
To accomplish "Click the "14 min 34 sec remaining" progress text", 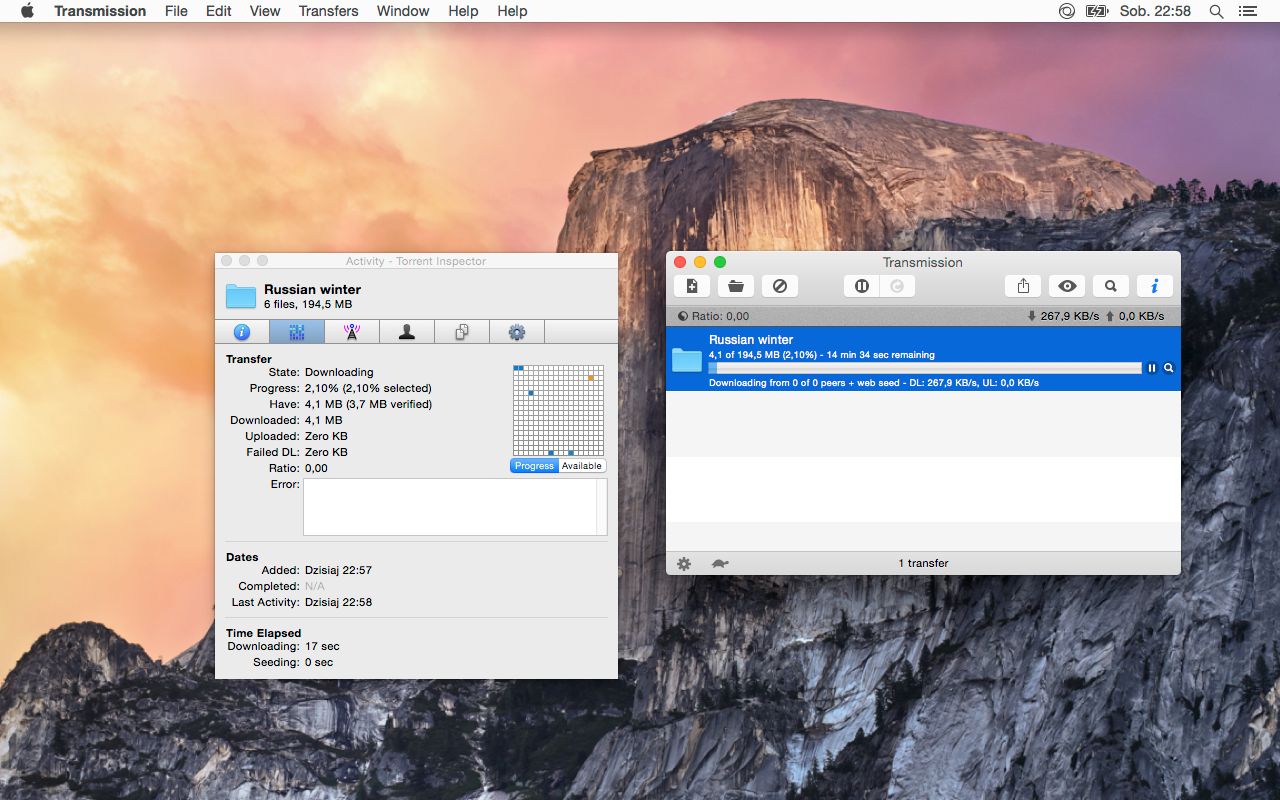I will tap(881, 354).
